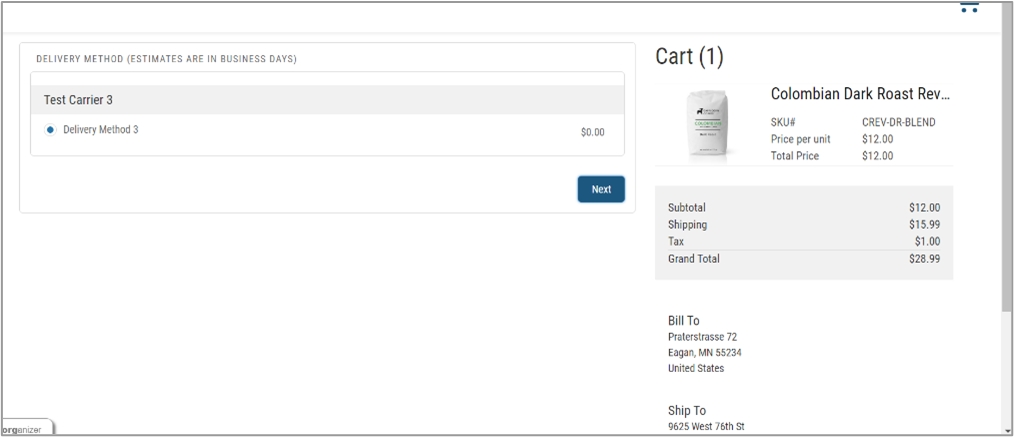1014x437 pixels.
Task: Click the Test Carrier 3 header
Action: [78, 101]
